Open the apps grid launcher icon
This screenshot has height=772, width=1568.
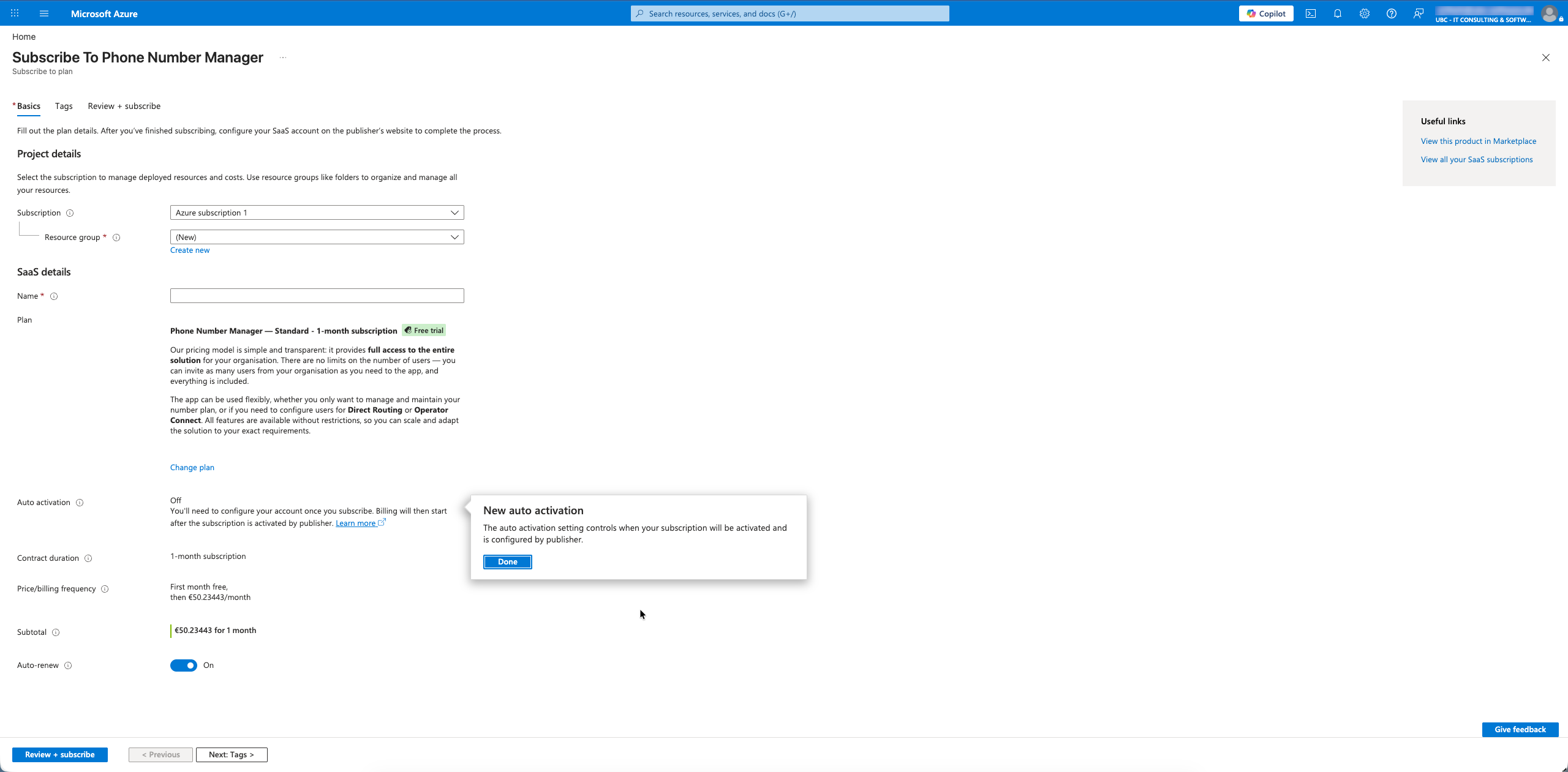pyautogui.click(x=15, y=13)
